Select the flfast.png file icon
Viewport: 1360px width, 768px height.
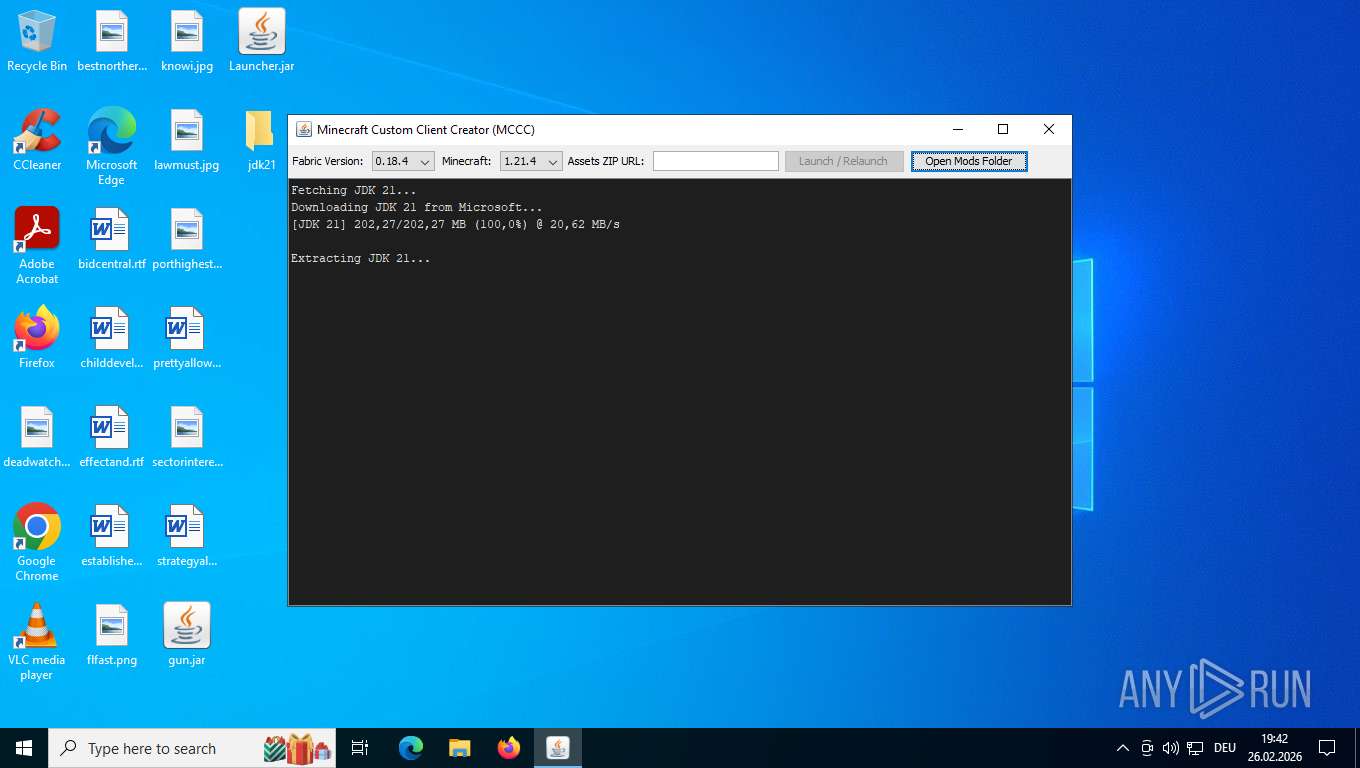[x=112, y=635]
